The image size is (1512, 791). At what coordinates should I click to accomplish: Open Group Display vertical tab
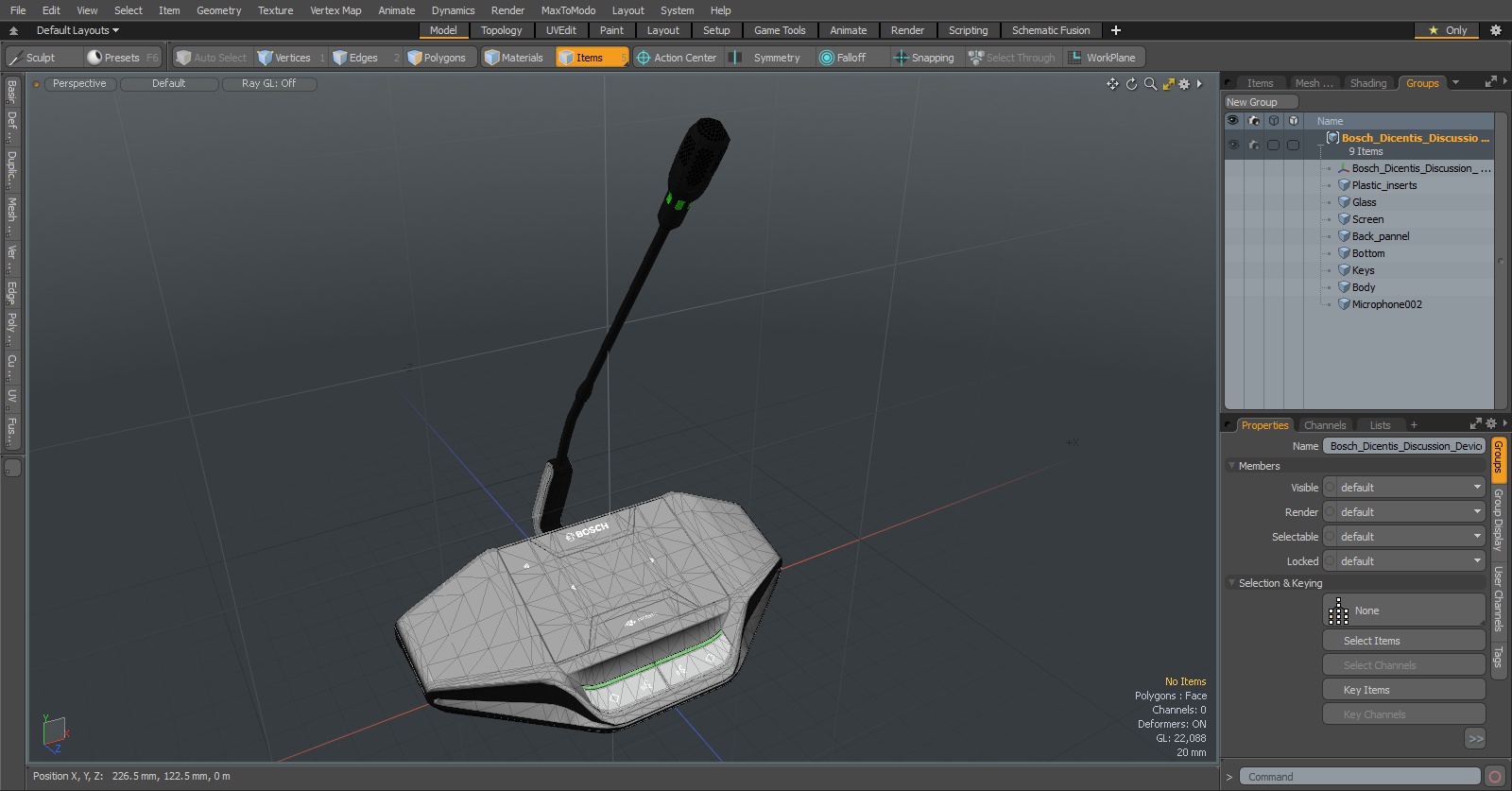[x=1498, y=521]
